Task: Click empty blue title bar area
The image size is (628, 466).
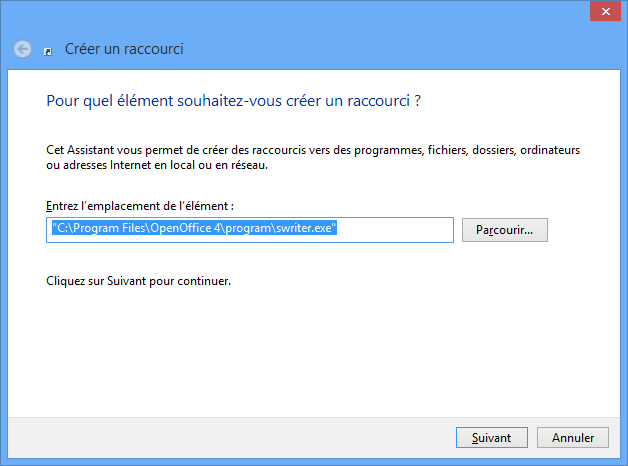Action: 360,32
